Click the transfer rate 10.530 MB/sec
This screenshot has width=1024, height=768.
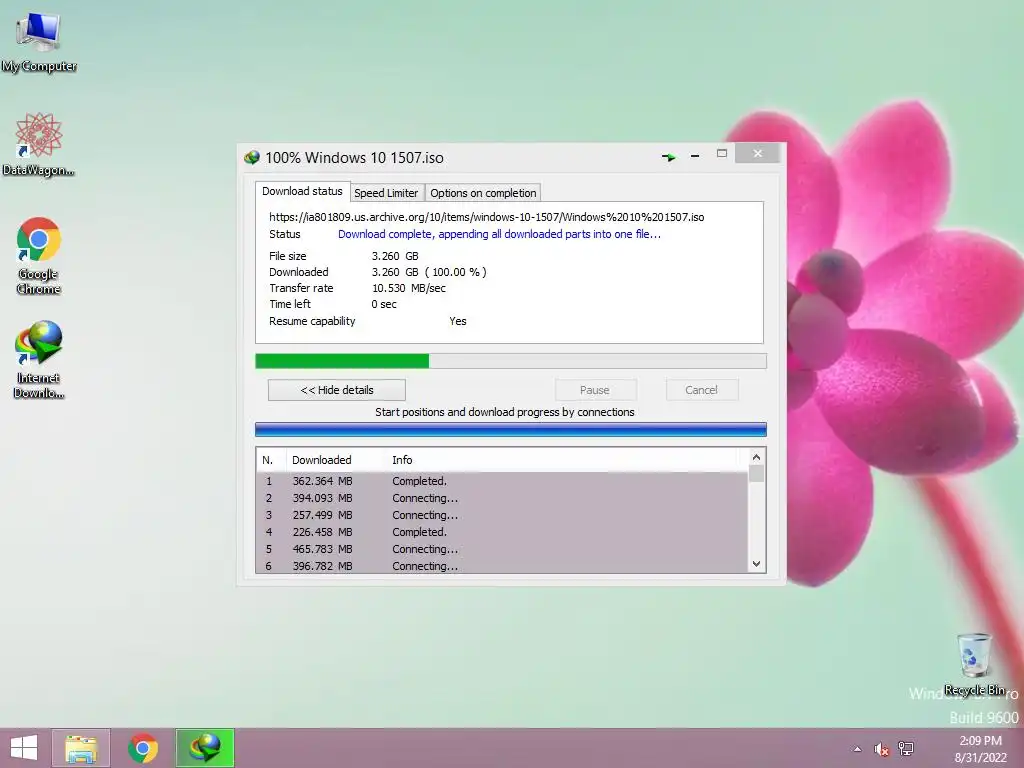click(x=409, y=288)
